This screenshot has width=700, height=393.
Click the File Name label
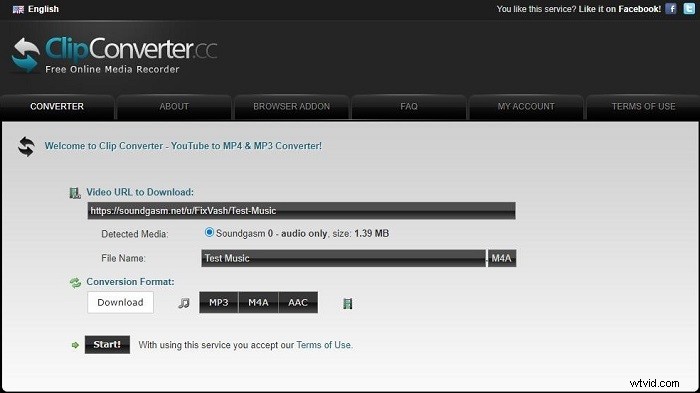click(123, 258)
